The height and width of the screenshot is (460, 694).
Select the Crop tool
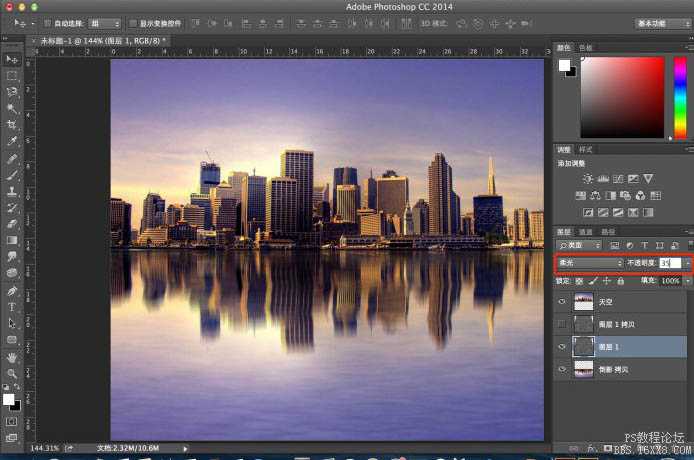click(x=12, y=125)
